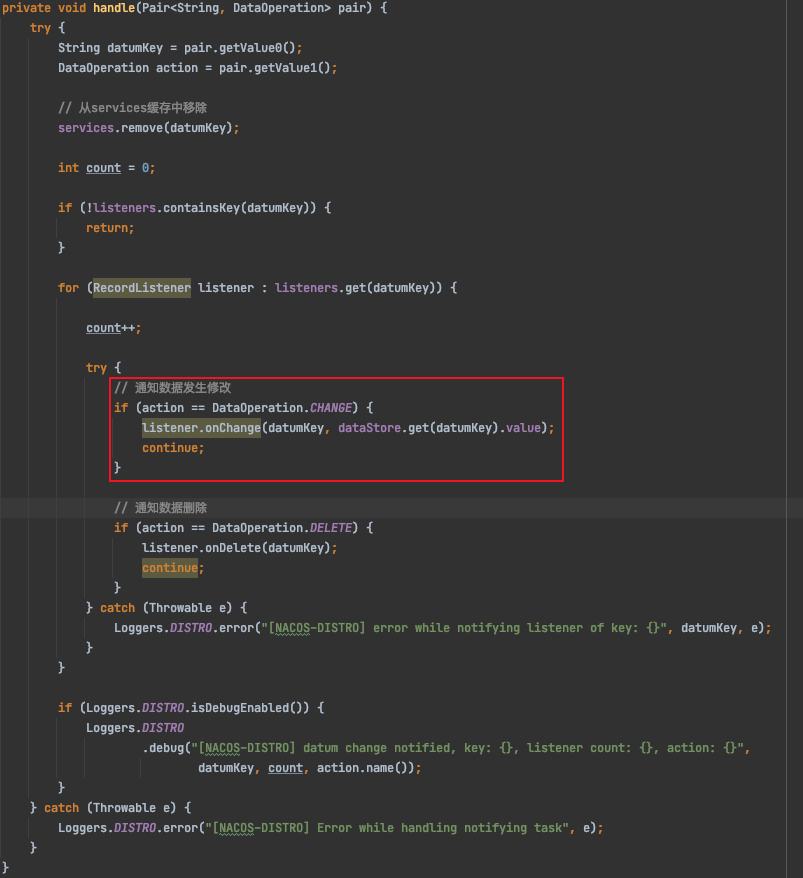Click the underlined count in debug arguments
This screenshot has height=878, width=803.
click(286, 768)
